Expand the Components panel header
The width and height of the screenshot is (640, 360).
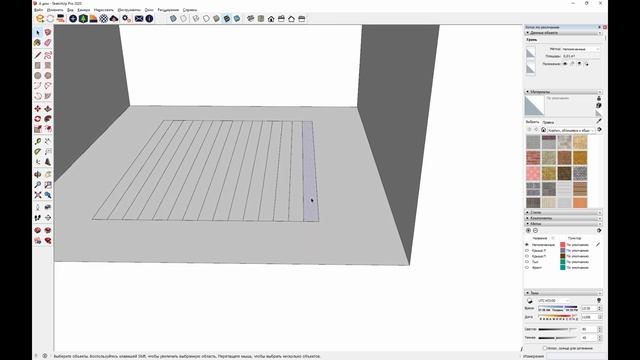563,218
